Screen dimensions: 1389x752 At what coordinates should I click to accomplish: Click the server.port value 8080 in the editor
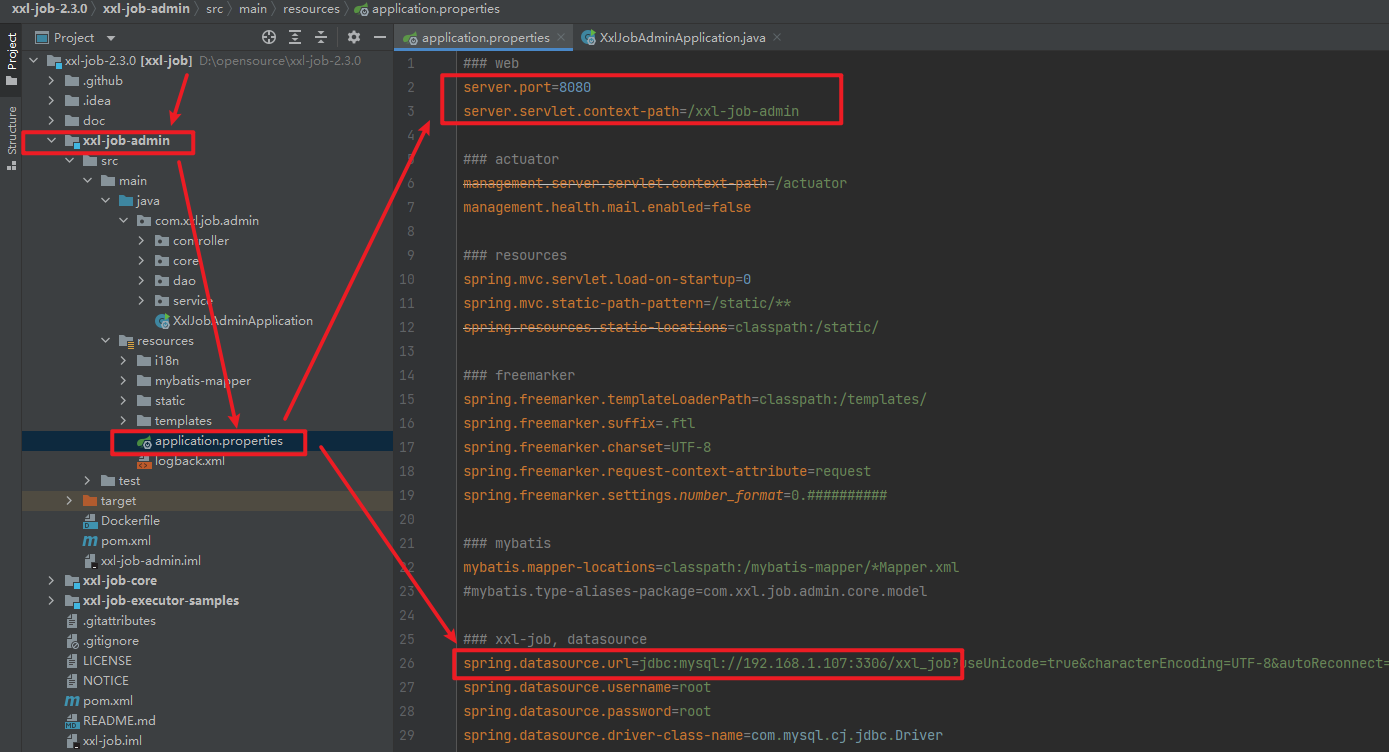coord(575,87)
